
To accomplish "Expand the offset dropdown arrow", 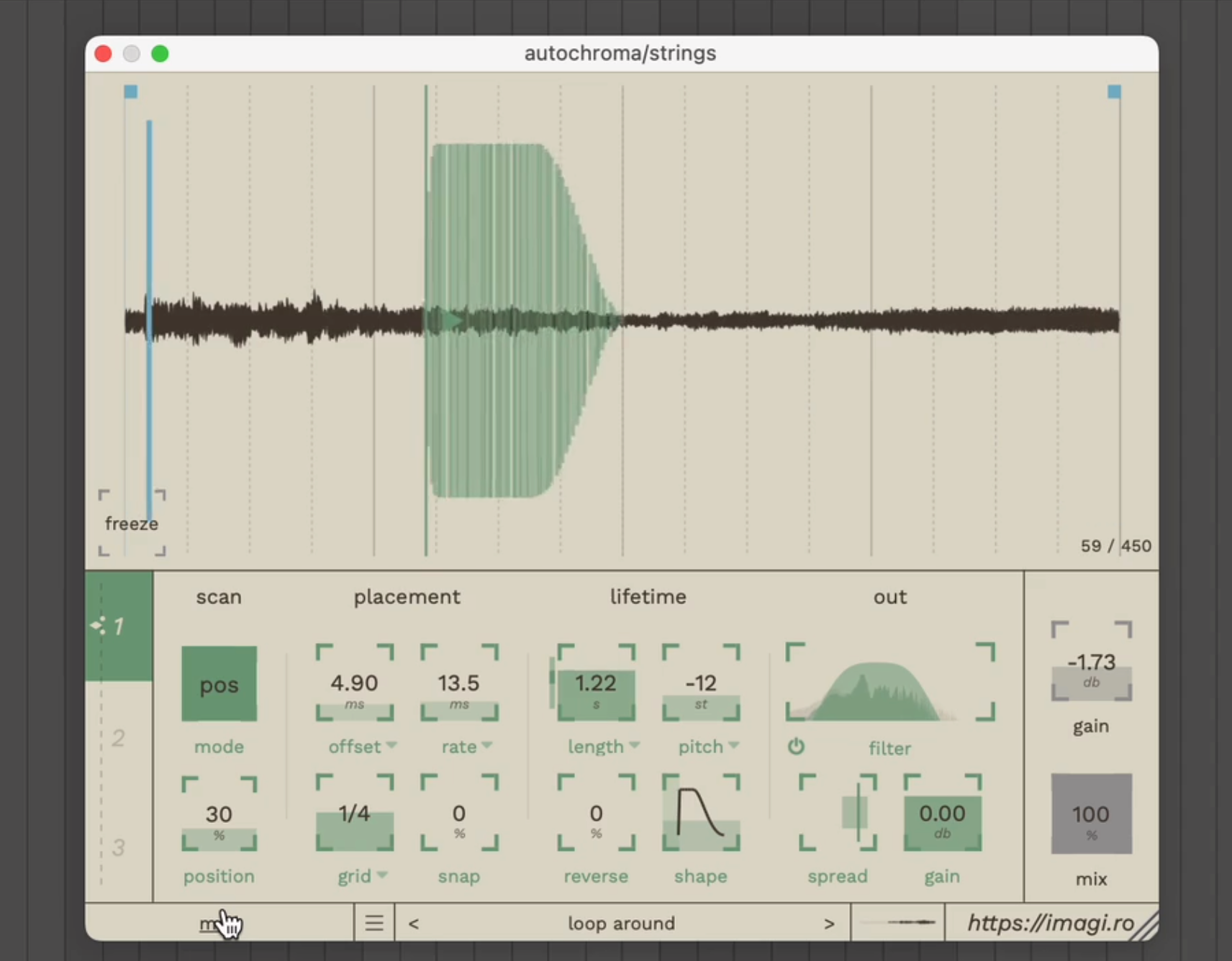I will [391, 745].
